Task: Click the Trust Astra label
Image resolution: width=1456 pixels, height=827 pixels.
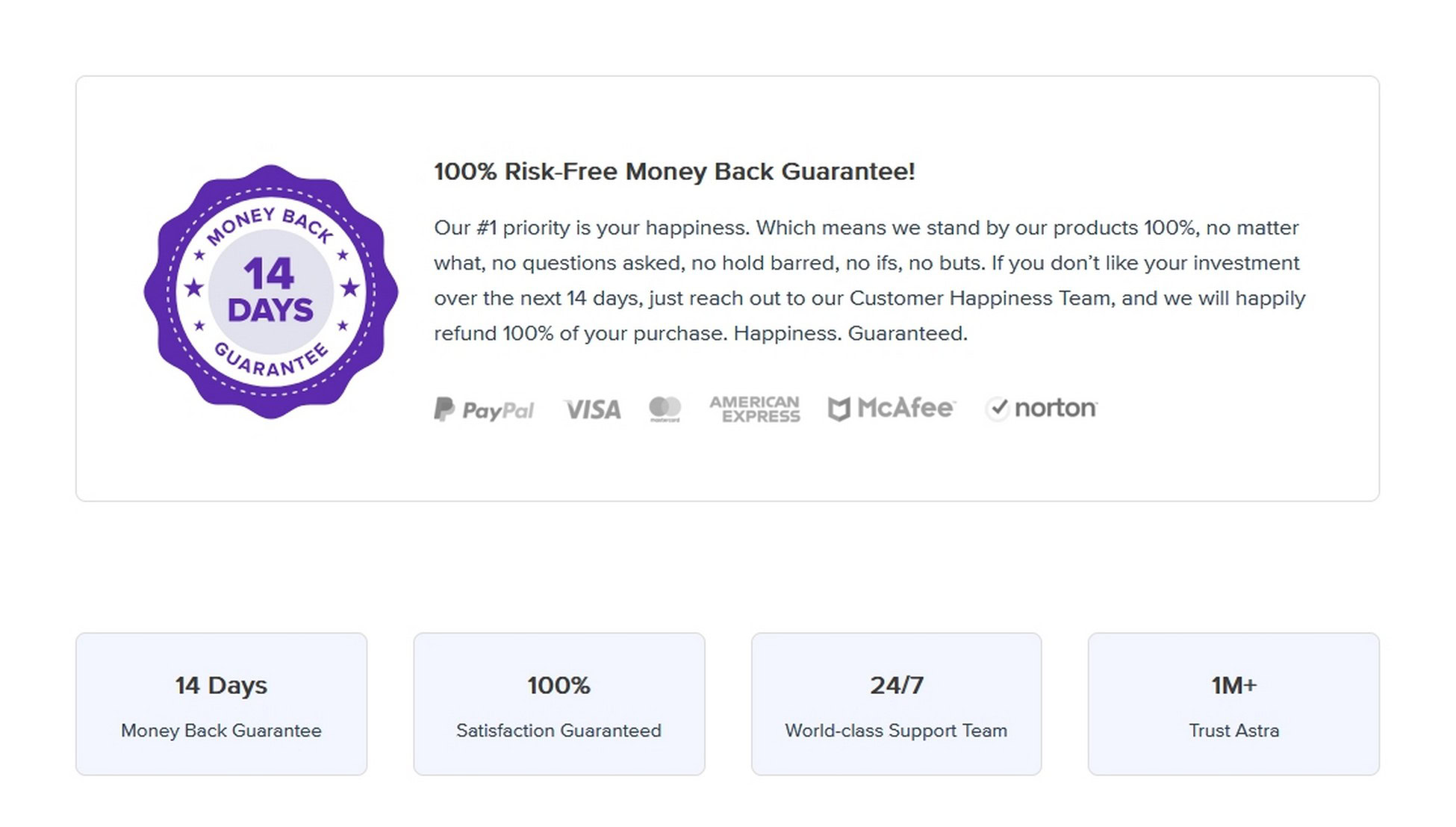Action: (1233, 731)
